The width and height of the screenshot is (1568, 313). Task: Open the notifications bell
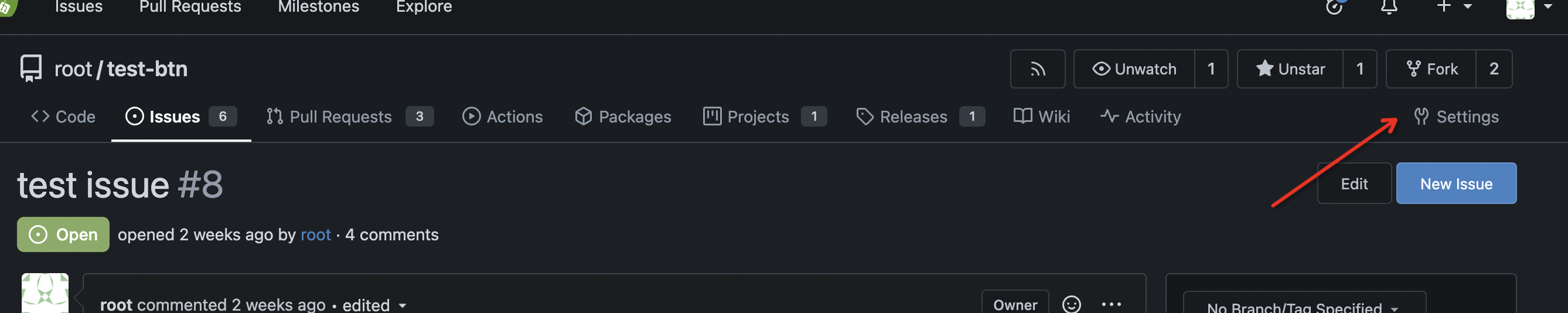click(1389, 7)
